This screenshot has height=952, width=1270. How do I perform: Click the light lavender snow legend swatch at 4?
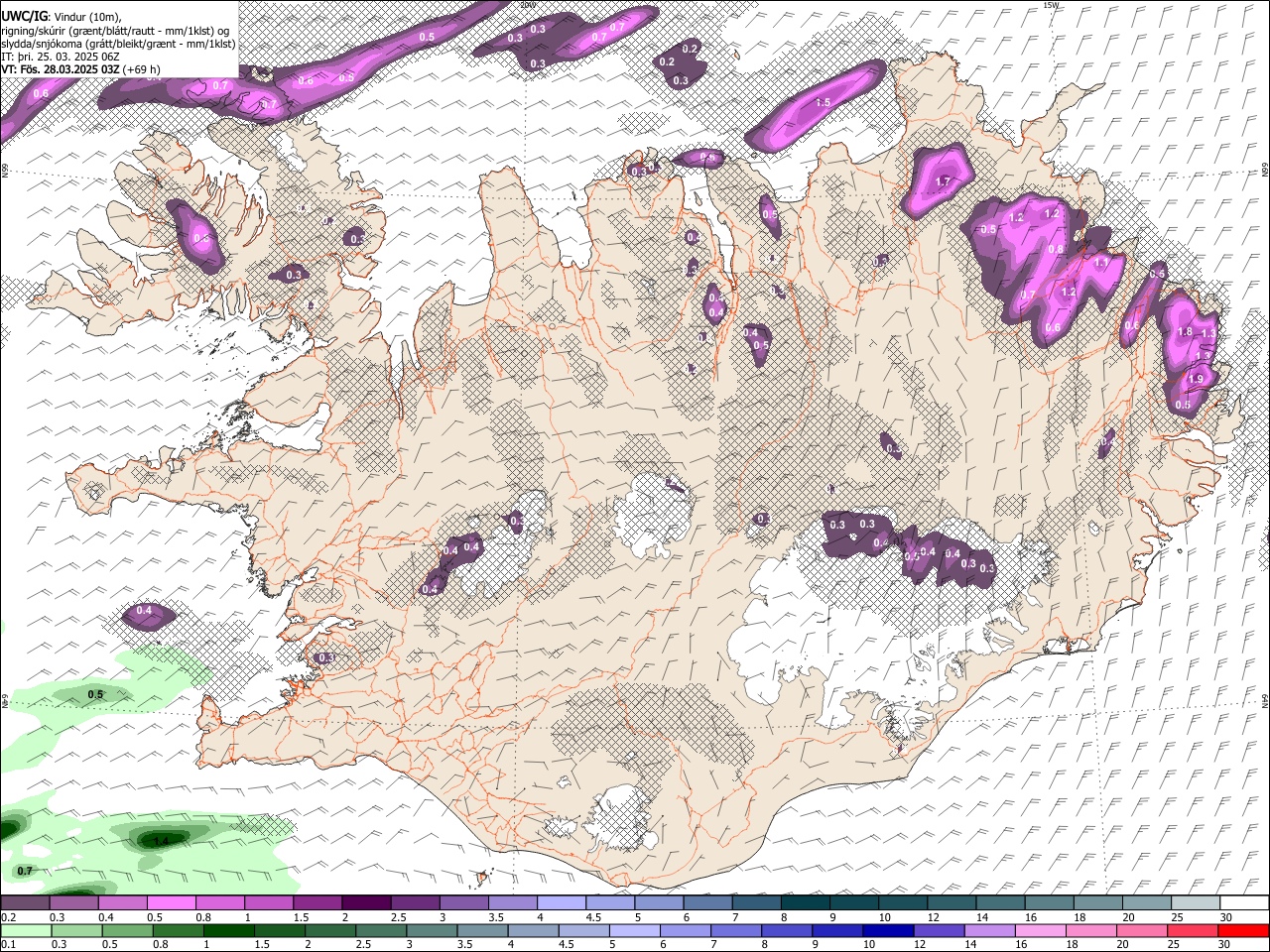click(x=561, y=902)
